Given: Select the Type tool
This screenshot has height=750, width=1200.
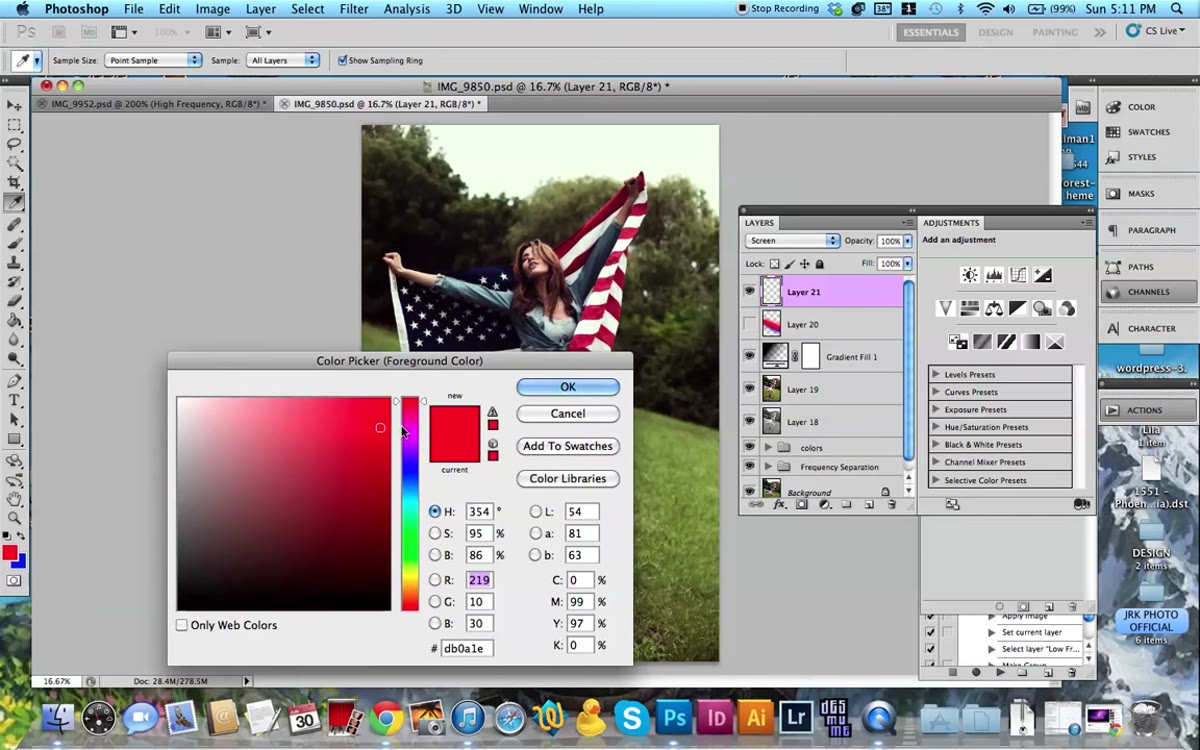Looking at the screenshot, I should 14,400.
